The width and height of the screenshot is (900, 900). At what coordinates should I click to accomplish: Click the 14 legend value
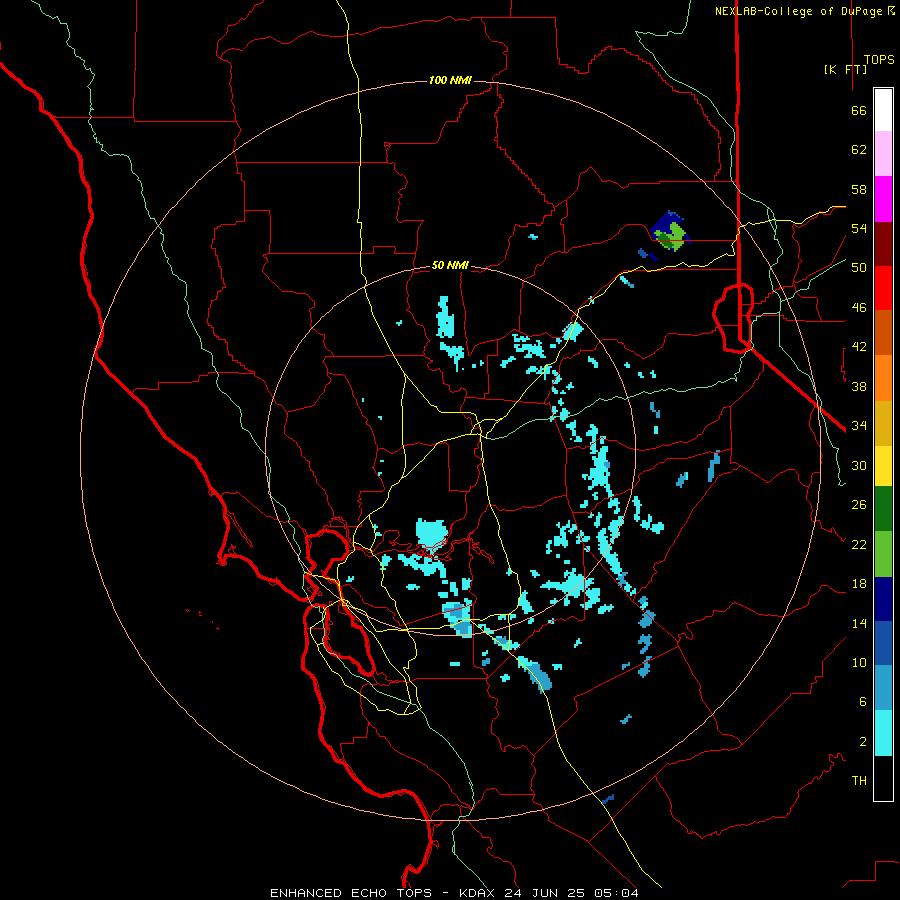(x=859, y=623)
